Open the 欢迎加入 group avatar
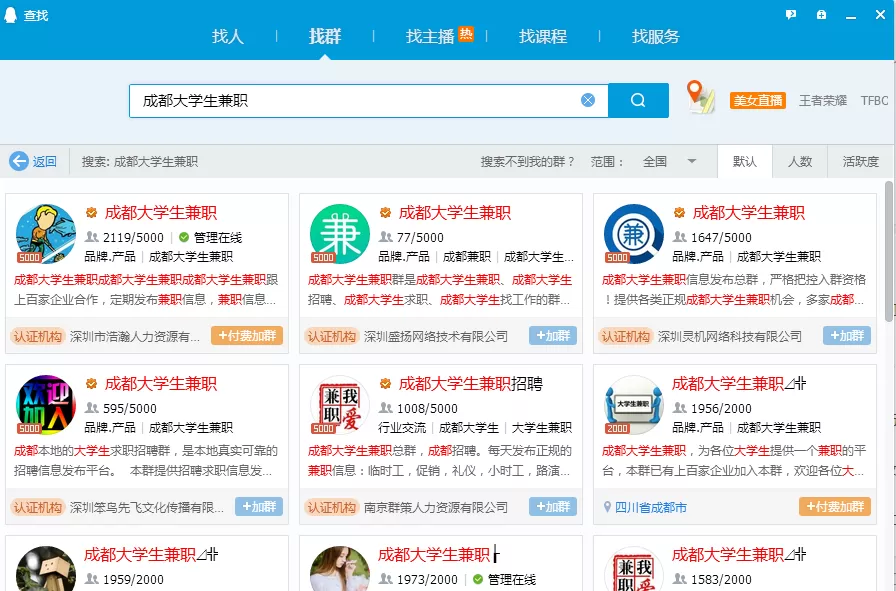This screenshot has width=896, height=591. pyautogui.click(x=45, y=405)
